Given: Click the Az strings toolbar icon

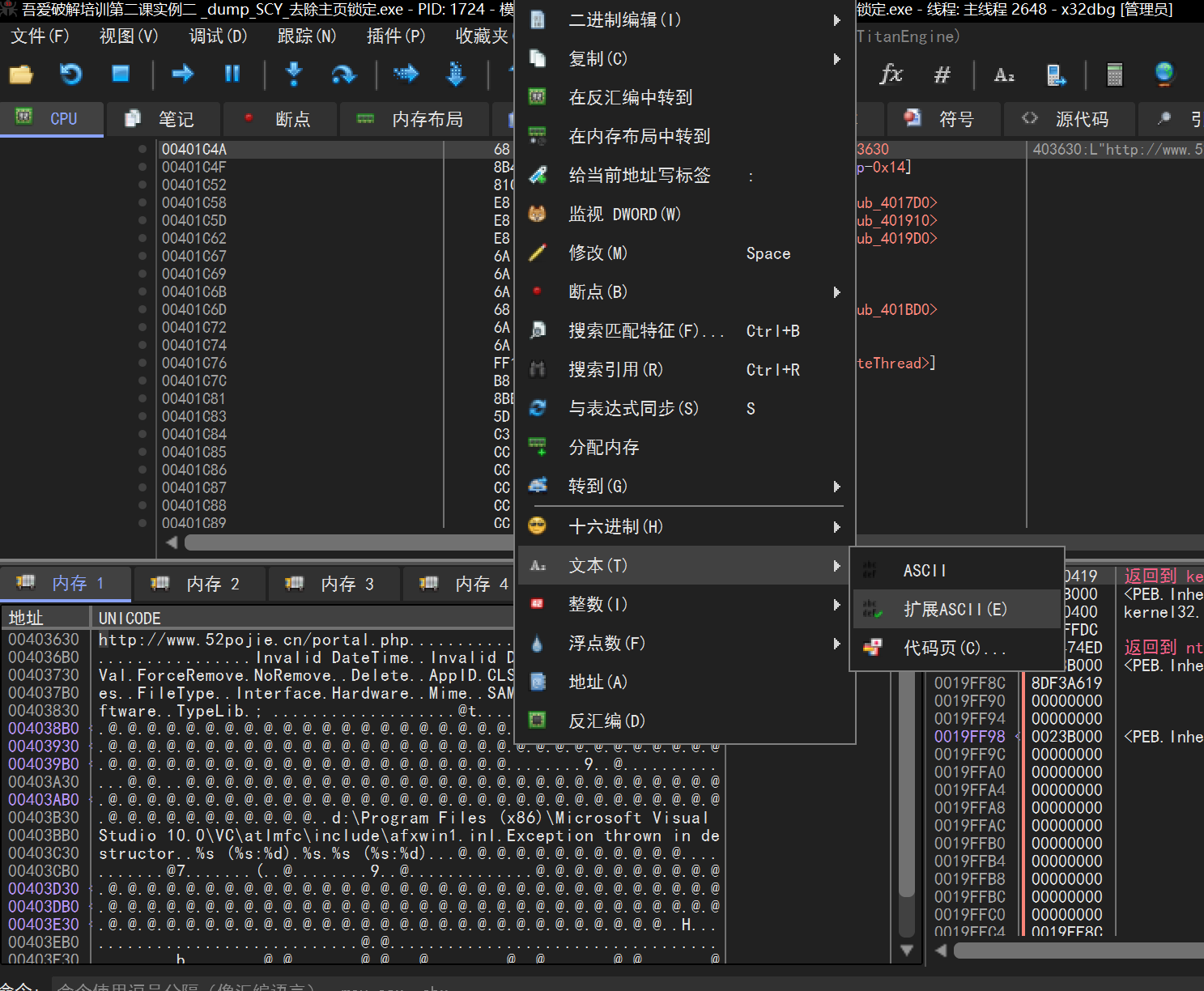Looking at the screenshot, I should tap(1004, 74).
